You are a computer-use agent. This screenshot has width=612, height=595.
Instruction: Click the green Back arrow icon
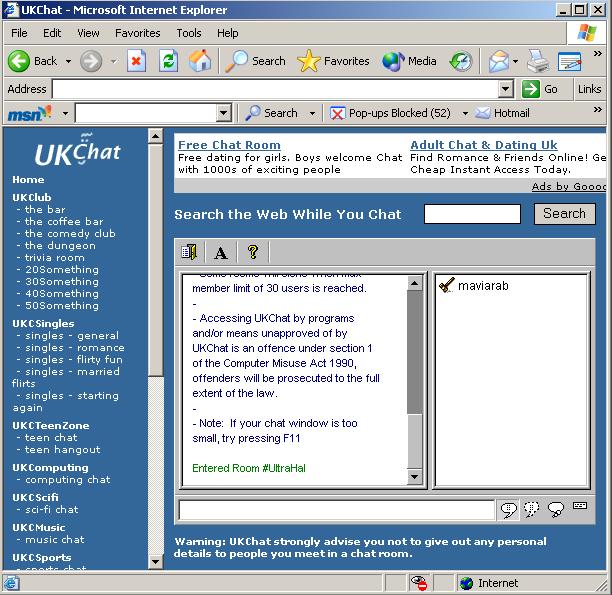pyautogui.click(x=18, y=61)
